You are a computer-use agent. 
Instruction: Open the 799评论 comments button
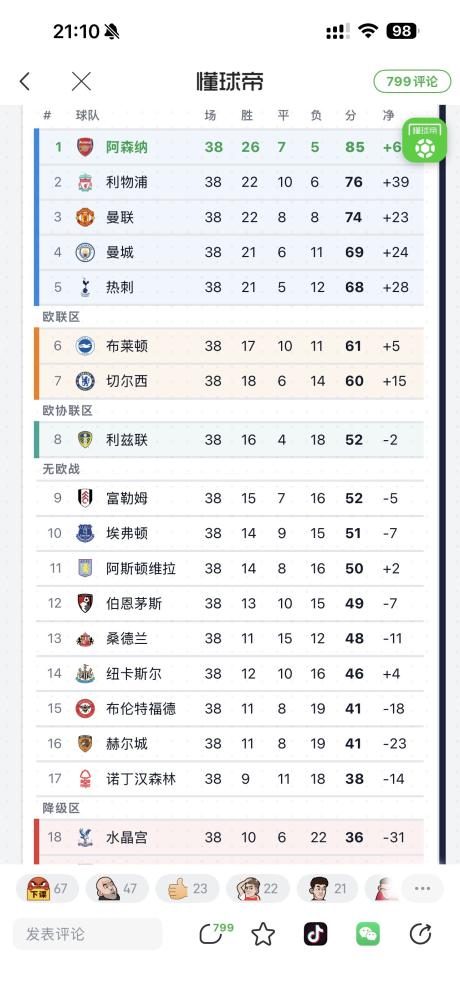(x=412, y=81)
